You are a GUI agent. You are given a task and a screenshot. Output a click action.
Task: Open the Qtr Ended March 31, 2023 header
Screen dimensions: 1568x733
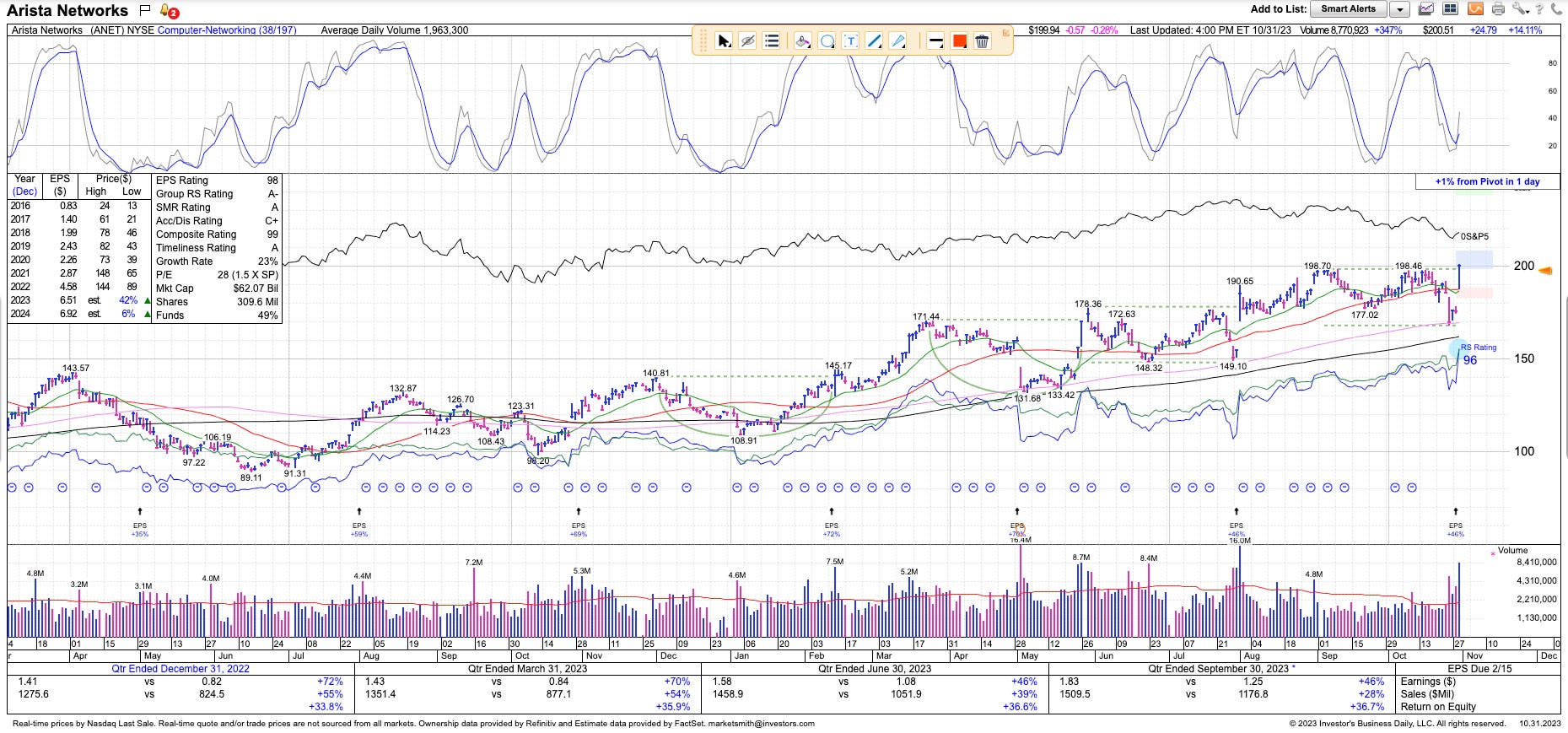tap(528, 669)
